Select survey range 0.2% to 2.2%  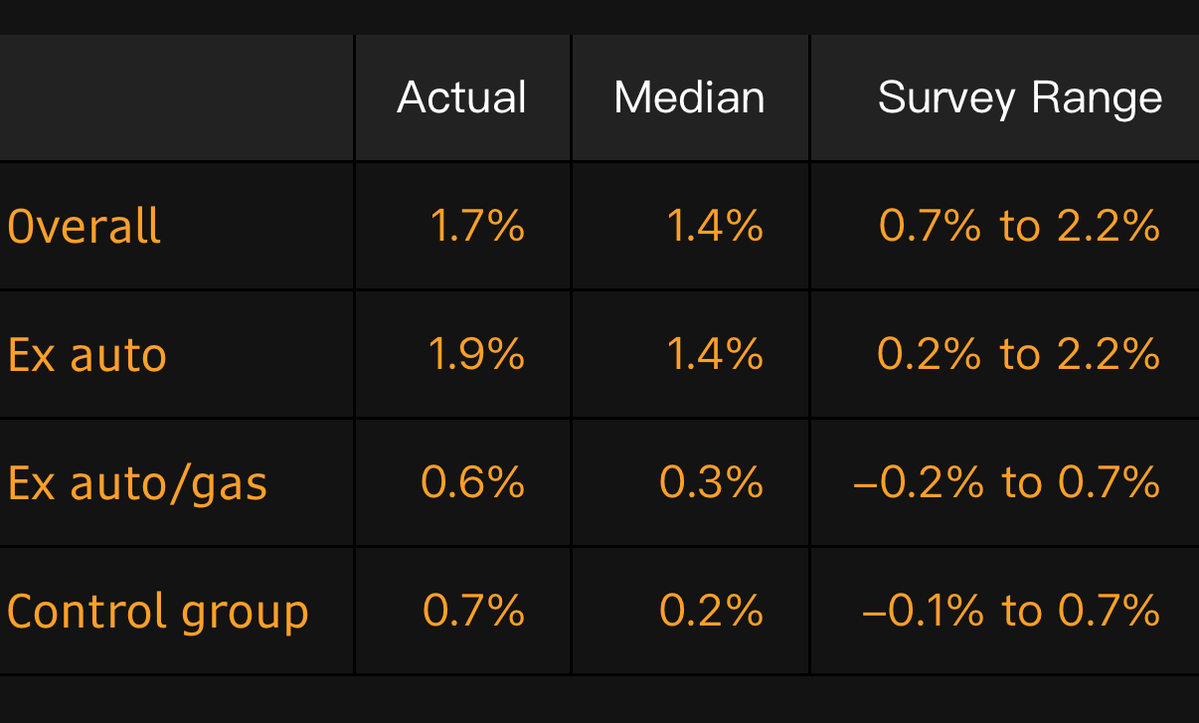click(x=1018, y=354)
